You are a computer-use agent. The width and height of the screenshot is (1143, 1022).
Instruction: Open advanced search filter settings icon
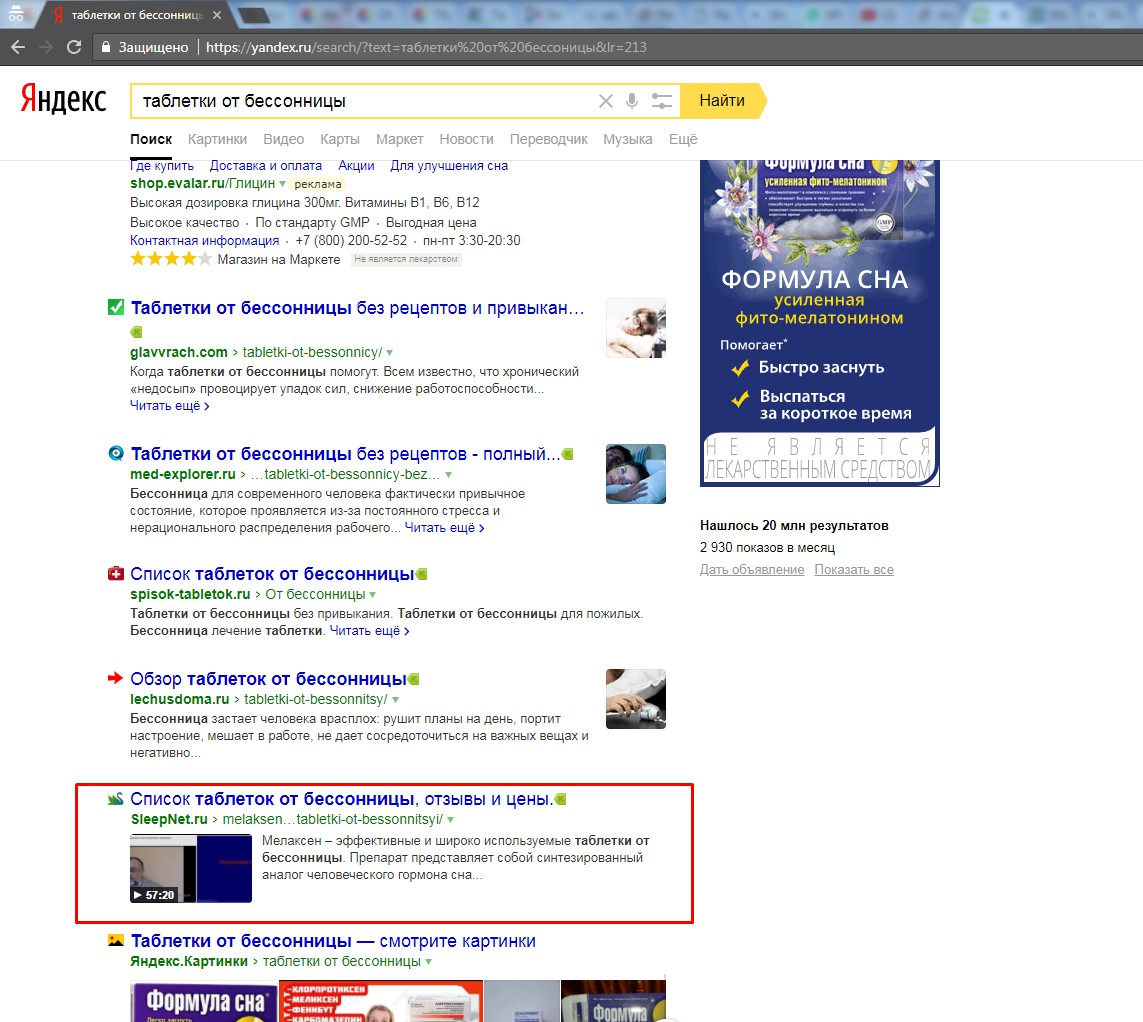tap(661, 101)
